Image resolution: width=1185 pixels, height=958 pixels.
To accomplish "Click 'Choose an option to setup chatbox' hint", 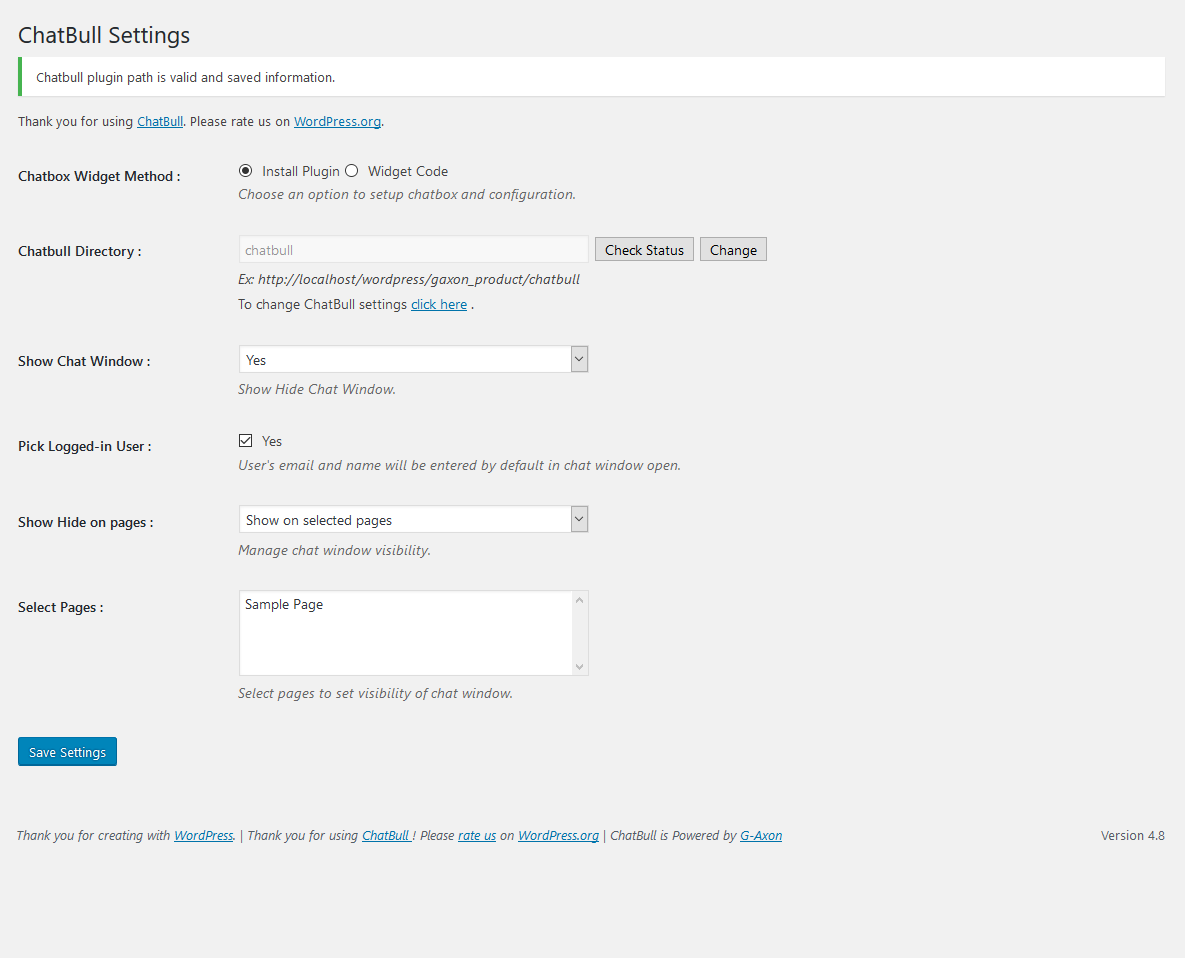I will pyautogui.click(x=407, y=194).
